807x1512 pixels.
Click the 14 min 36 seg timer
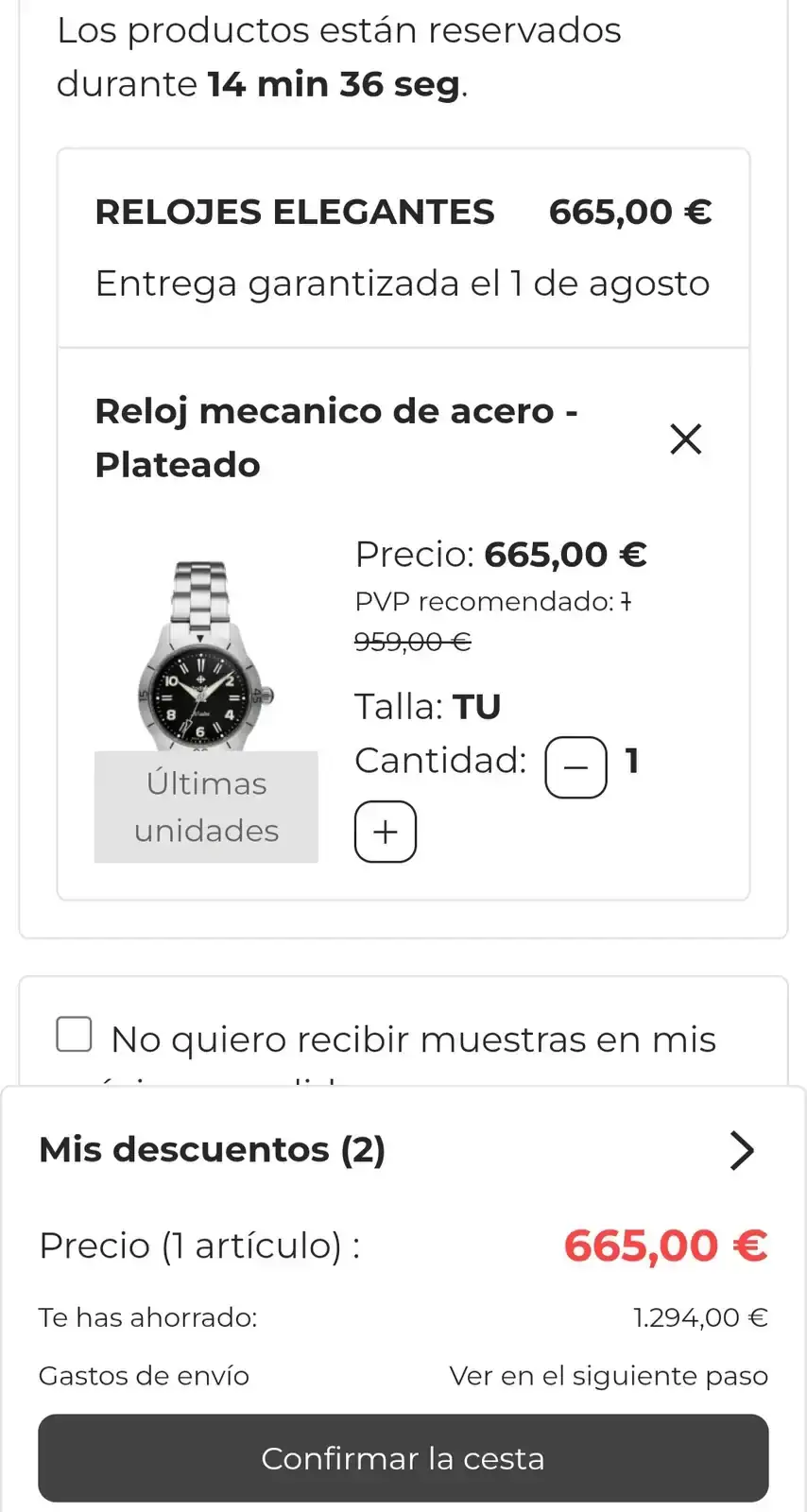click(334, 84)
